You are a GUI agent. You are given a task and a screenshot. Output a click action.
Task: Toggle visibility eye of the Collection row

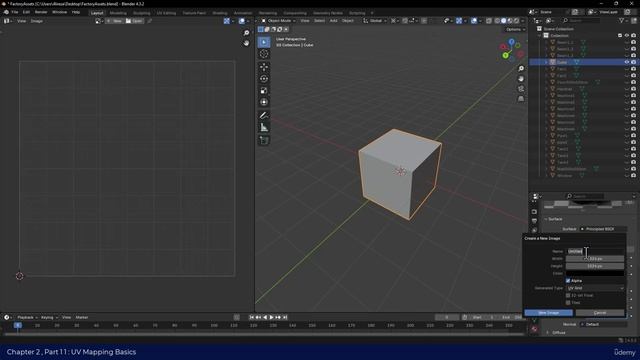coord(627,36)
